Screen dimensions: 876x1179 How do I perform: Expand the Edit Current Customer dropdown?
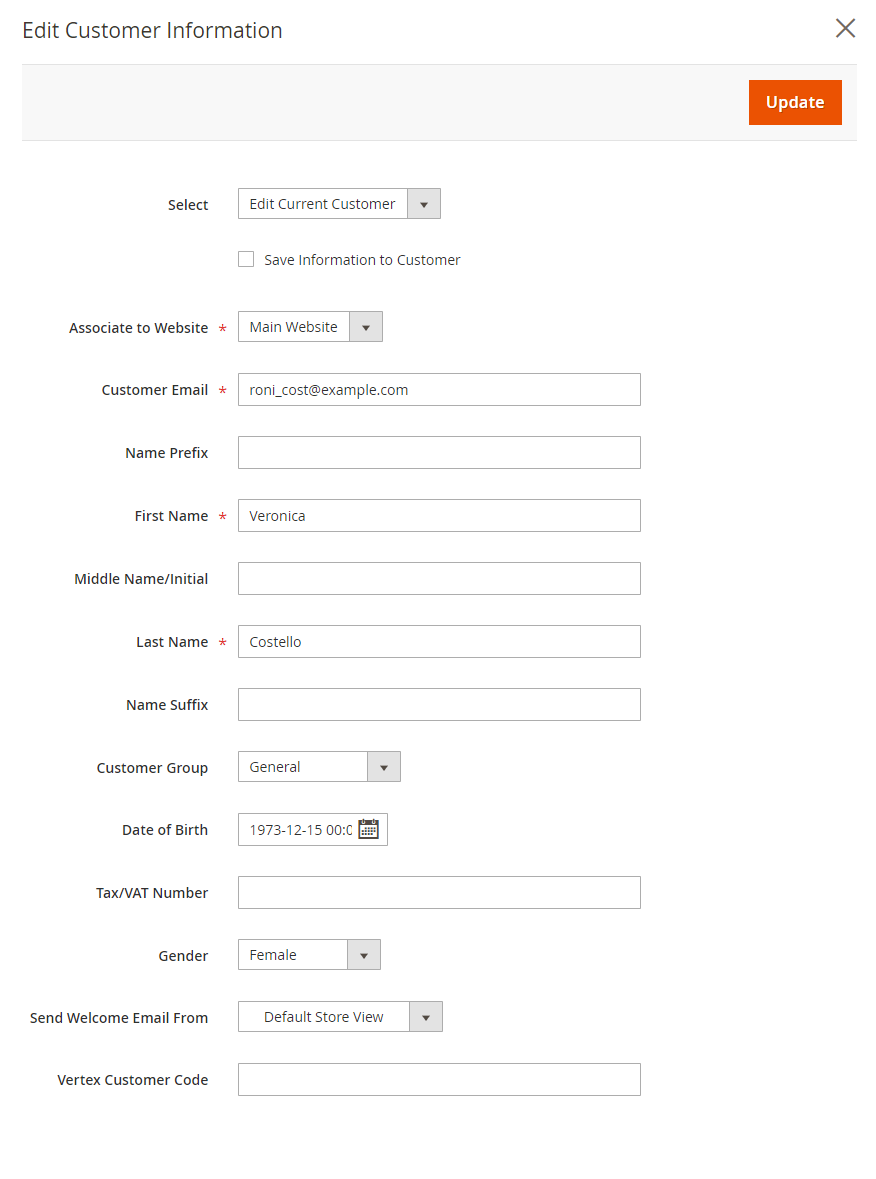coord(339,204)
